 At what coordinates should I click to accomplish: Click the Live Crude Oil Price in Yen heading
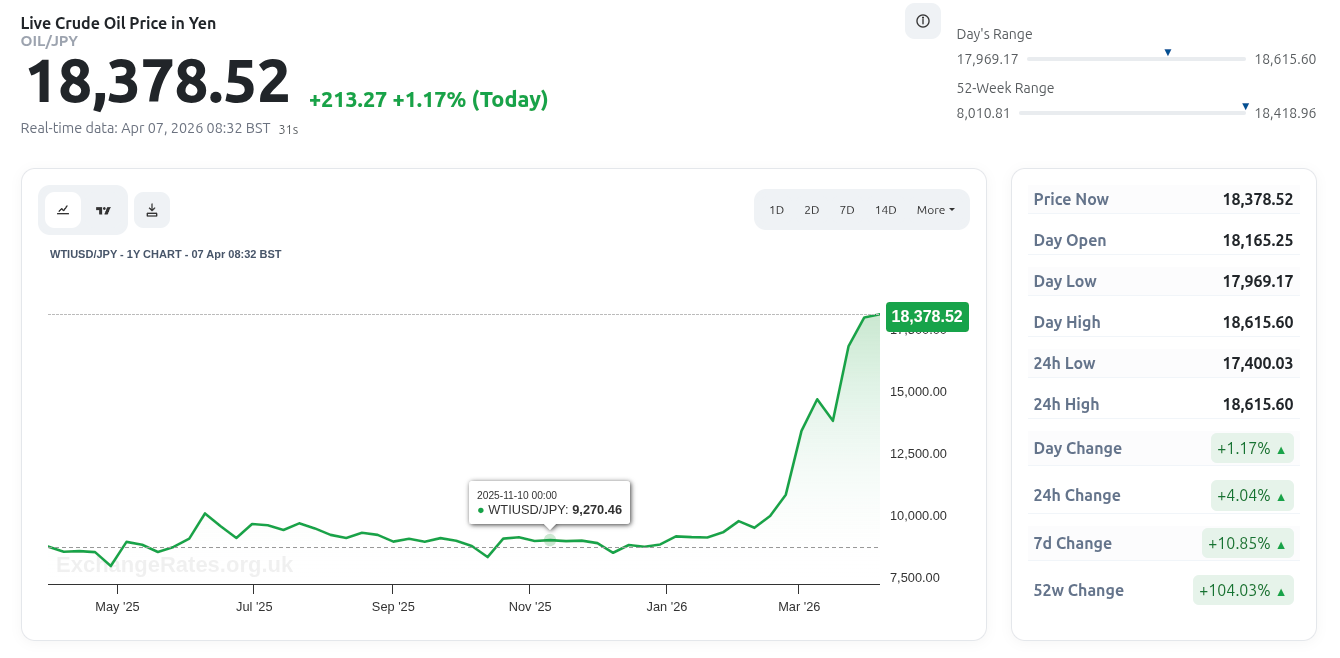point(118,23)
